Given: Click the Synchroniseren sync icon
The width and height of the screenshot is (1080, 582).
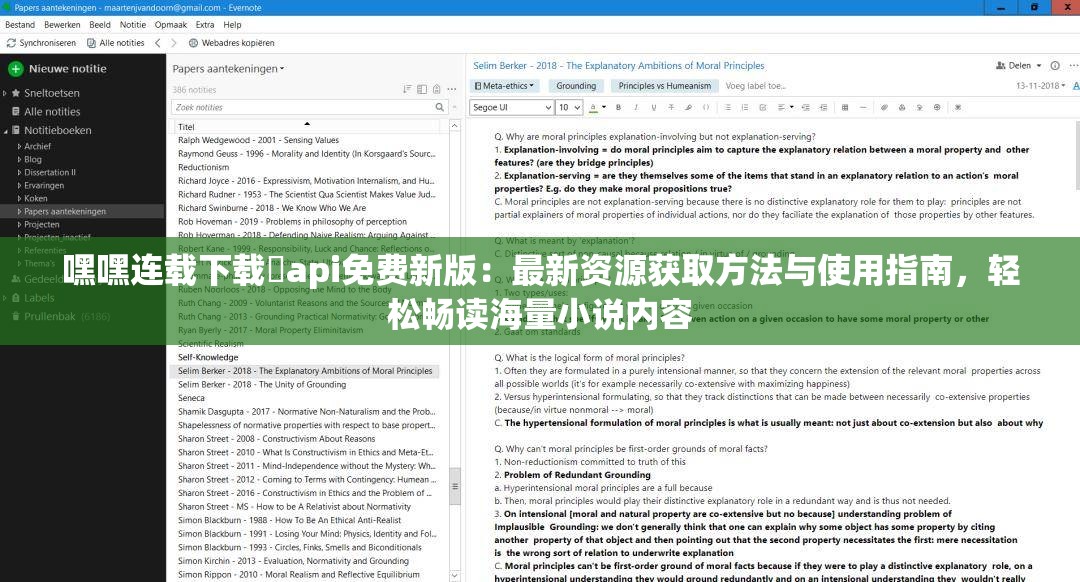Looking at the screenshot, I should [x=10, y=43].
